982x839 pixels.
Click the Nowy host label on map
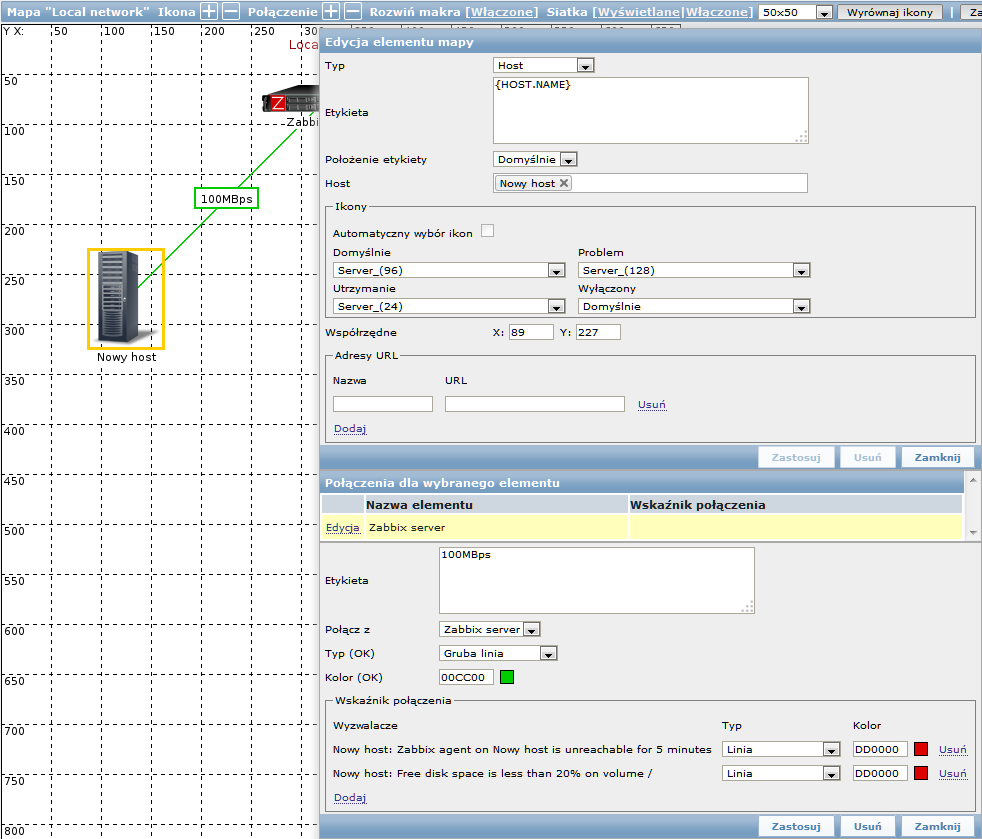coord(127,357)
